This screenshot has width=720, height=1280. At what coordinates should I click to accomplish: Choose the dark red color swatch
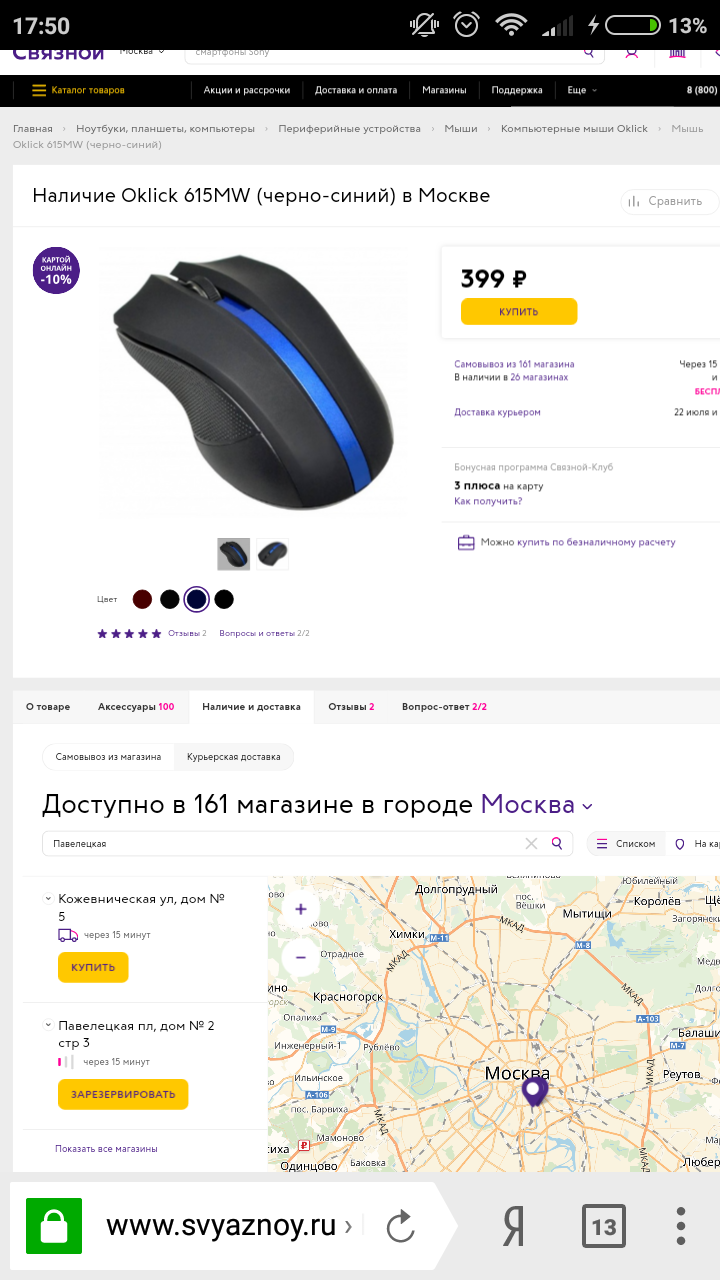click(x=142, y=599)
